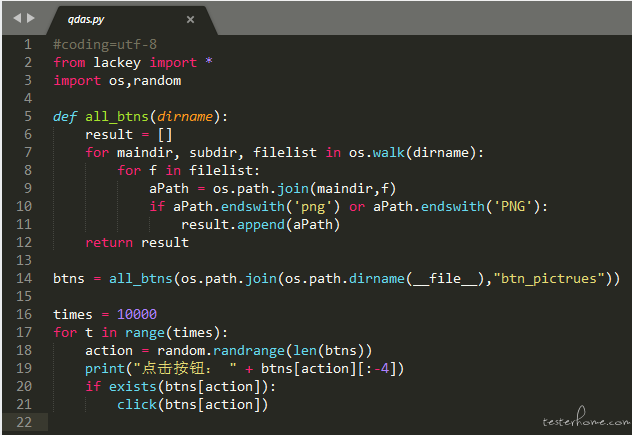Click 'range' on line 17

coord(145,333)
